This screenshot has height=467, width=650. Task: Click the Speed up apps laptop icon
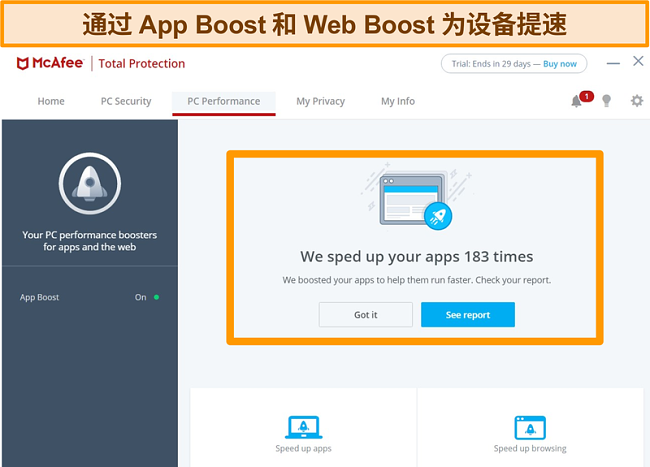pyautogui.click(x=303, y=427)
